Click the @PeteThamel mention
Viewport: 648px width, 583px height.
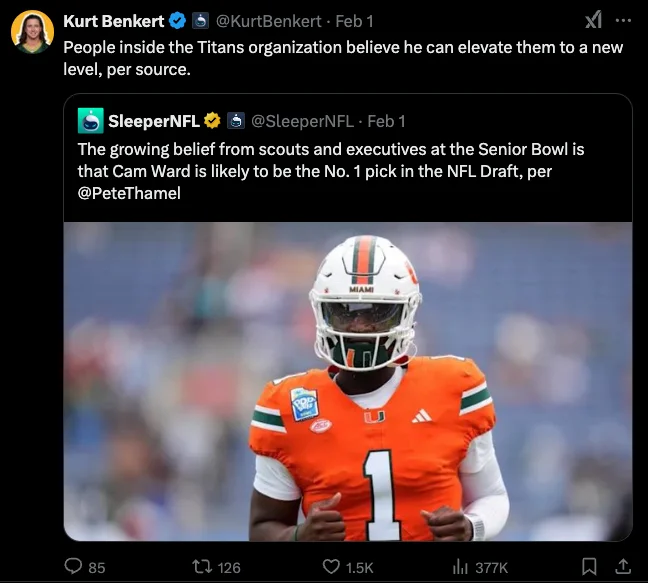click(x=129, y=194)
